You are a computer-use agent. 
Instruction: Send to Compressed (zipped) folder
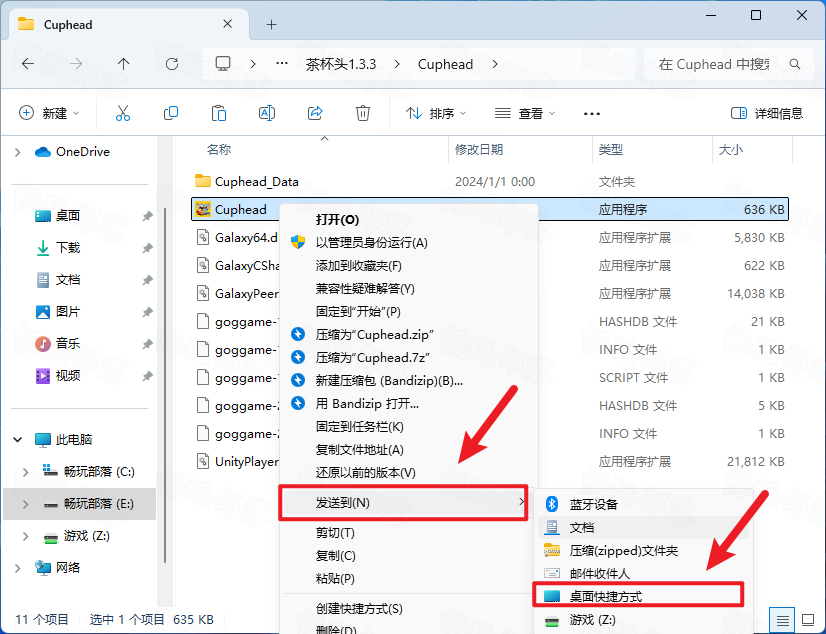pyautogui.click(x=643, y=551)
